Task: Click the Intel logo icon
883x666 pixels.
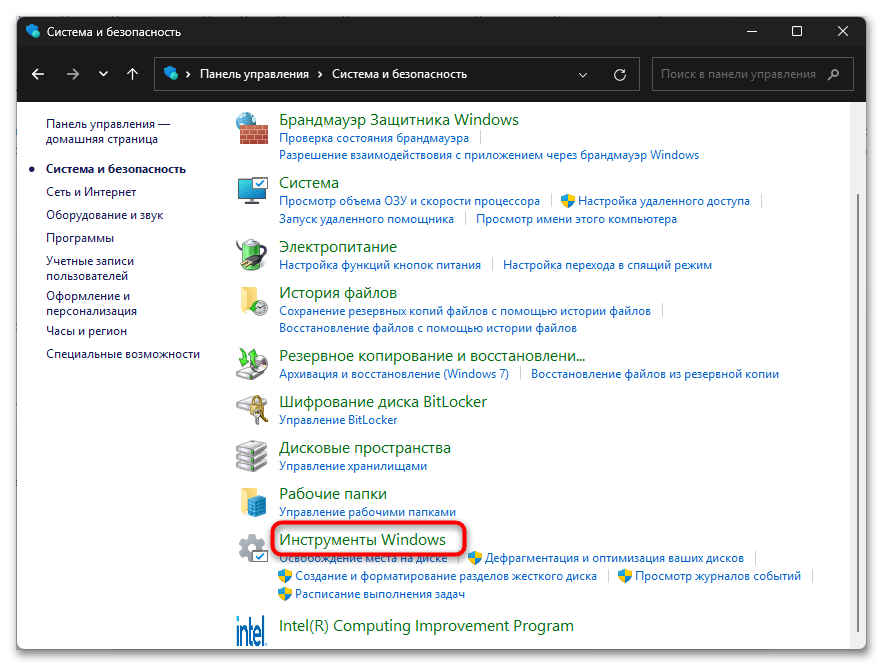Action: click(251, 631)
